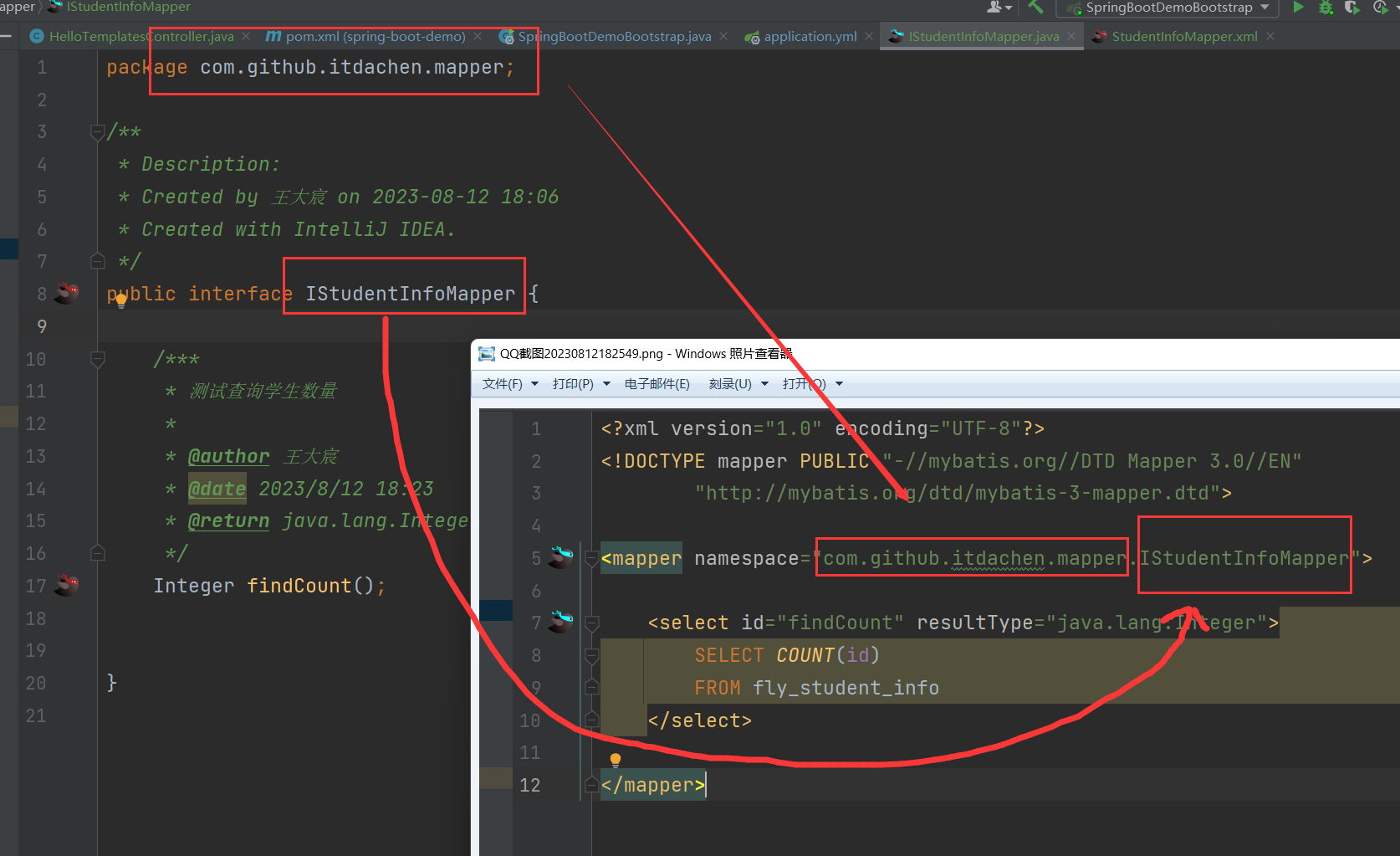Click the MyBatis bird gutter icon beside findCount()
The width and height of the screenshot is (1400, 856).
tap(67, 585)
